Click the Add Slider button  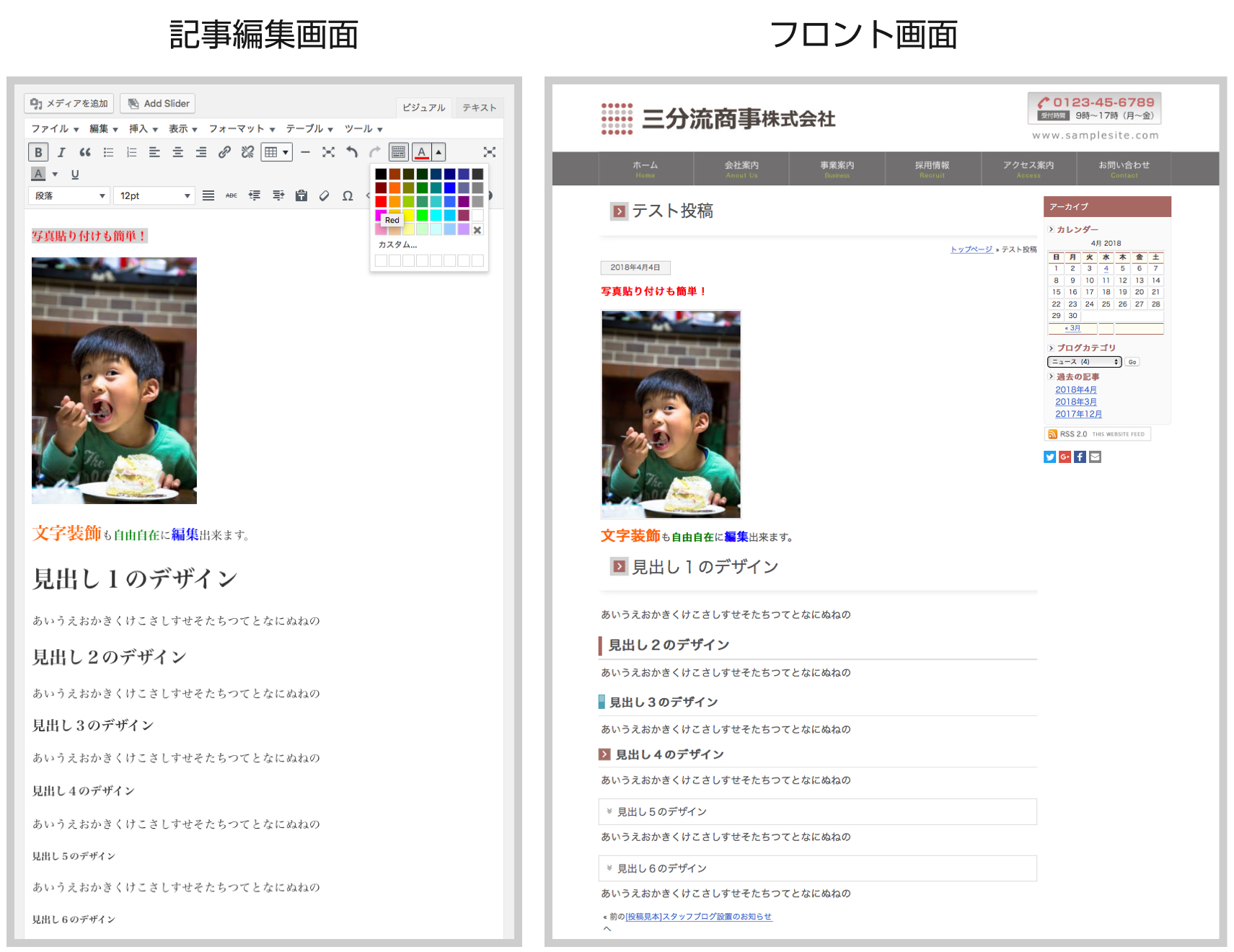click(x=158, y=103)
